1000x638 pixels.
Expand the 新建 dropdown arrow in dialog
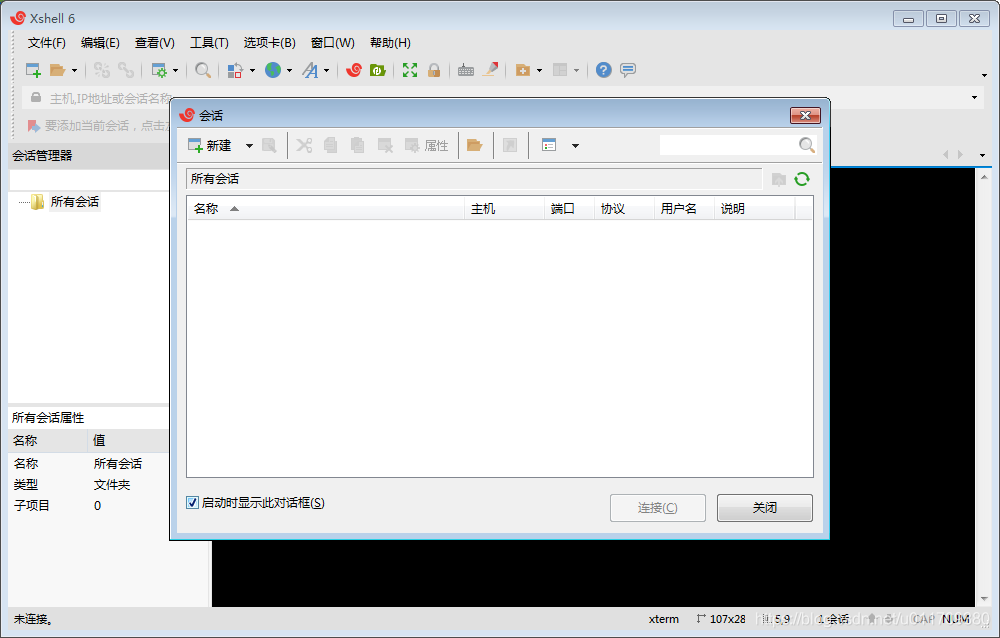249,146
